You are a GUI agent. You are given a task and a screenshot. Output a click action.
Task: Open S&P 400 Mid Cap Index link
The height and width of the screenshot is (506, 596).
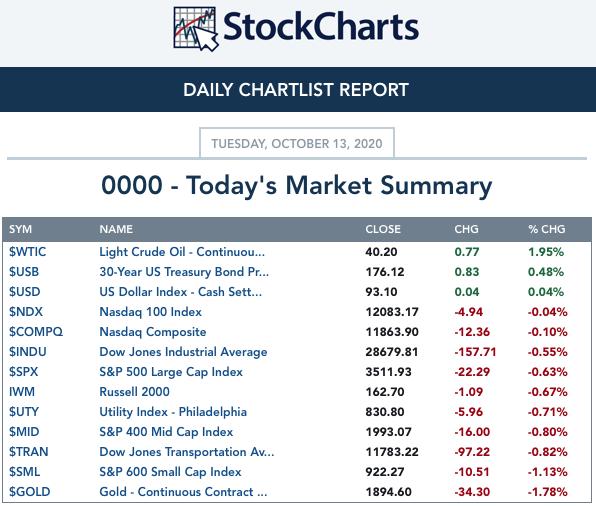[166, 432]
